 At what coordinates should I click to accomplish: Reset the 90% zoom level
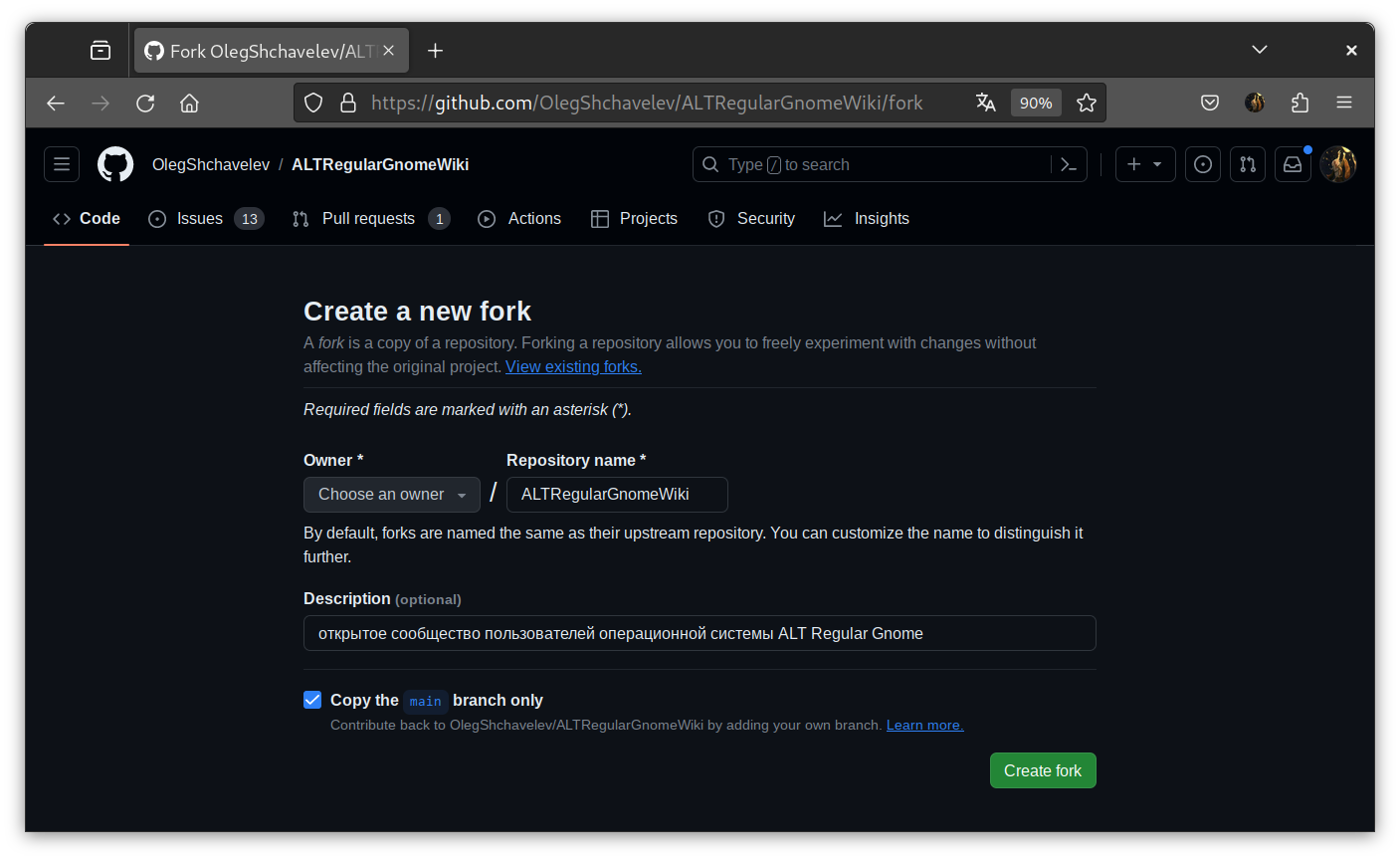pos(1036,103)
